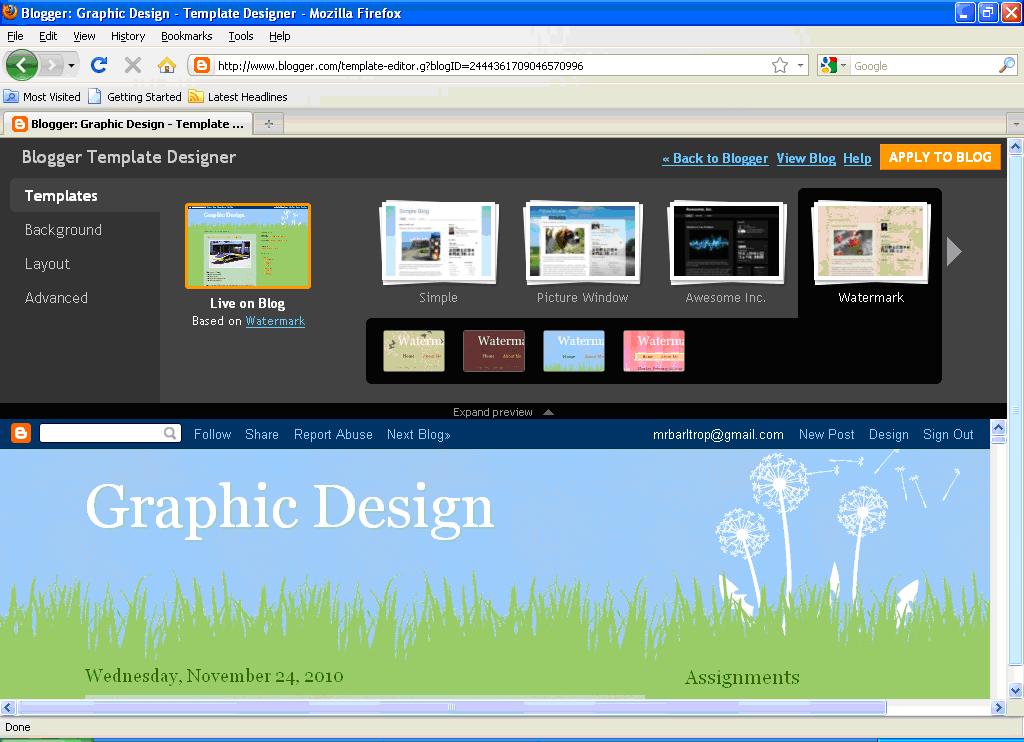Click the blog navbar search field
This screenshot has width=1024, height=742.
(x=101, y=433)
